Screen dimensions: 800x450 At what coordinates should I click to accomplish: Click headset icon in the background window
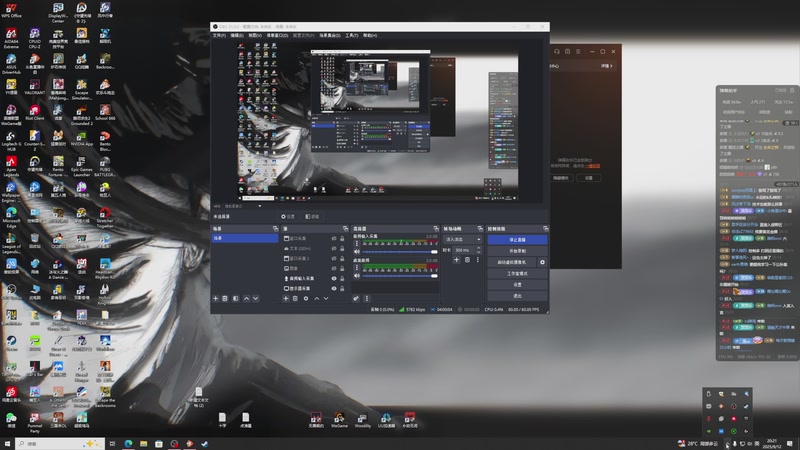(x=557, y=52)
